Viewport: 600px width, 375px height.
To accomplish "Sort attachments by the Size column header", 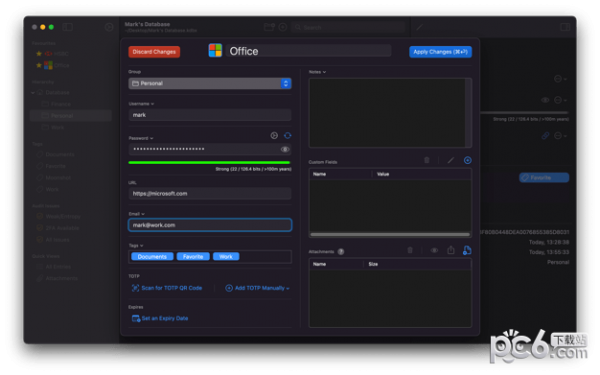I will click(x=417, y=264).
